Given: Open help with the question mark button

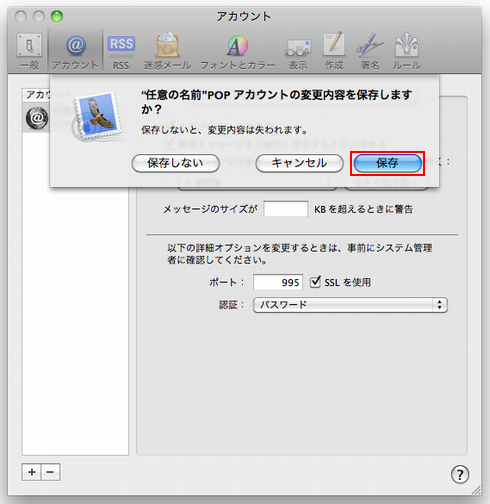Looking at the screenshot, I should point(460,474).
